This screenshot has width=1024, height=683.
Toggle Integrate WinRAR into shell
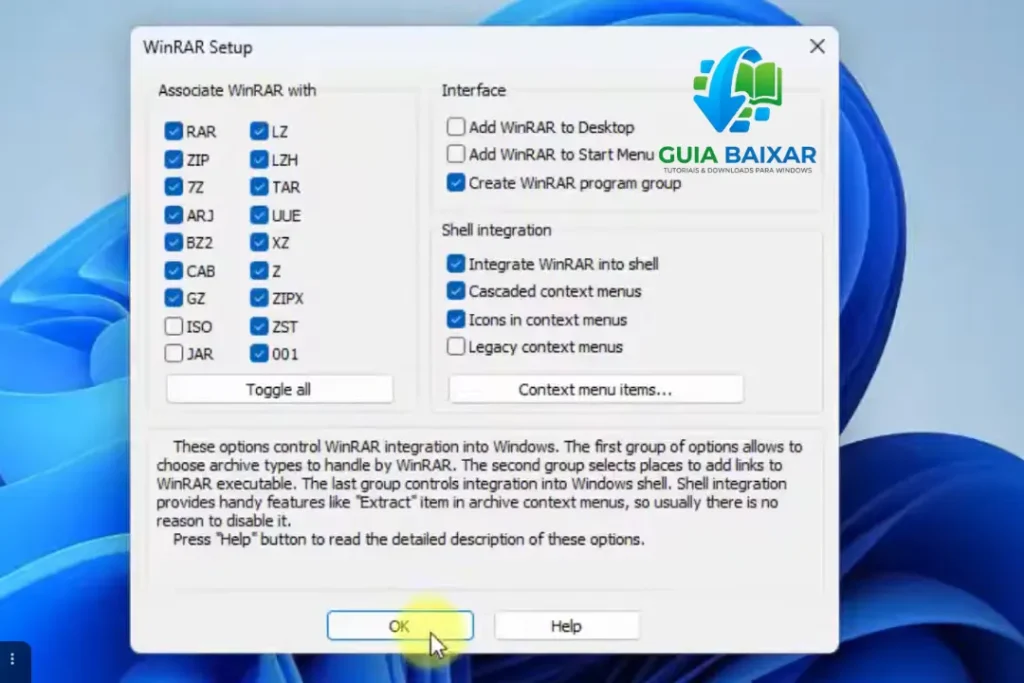point(456,263)
